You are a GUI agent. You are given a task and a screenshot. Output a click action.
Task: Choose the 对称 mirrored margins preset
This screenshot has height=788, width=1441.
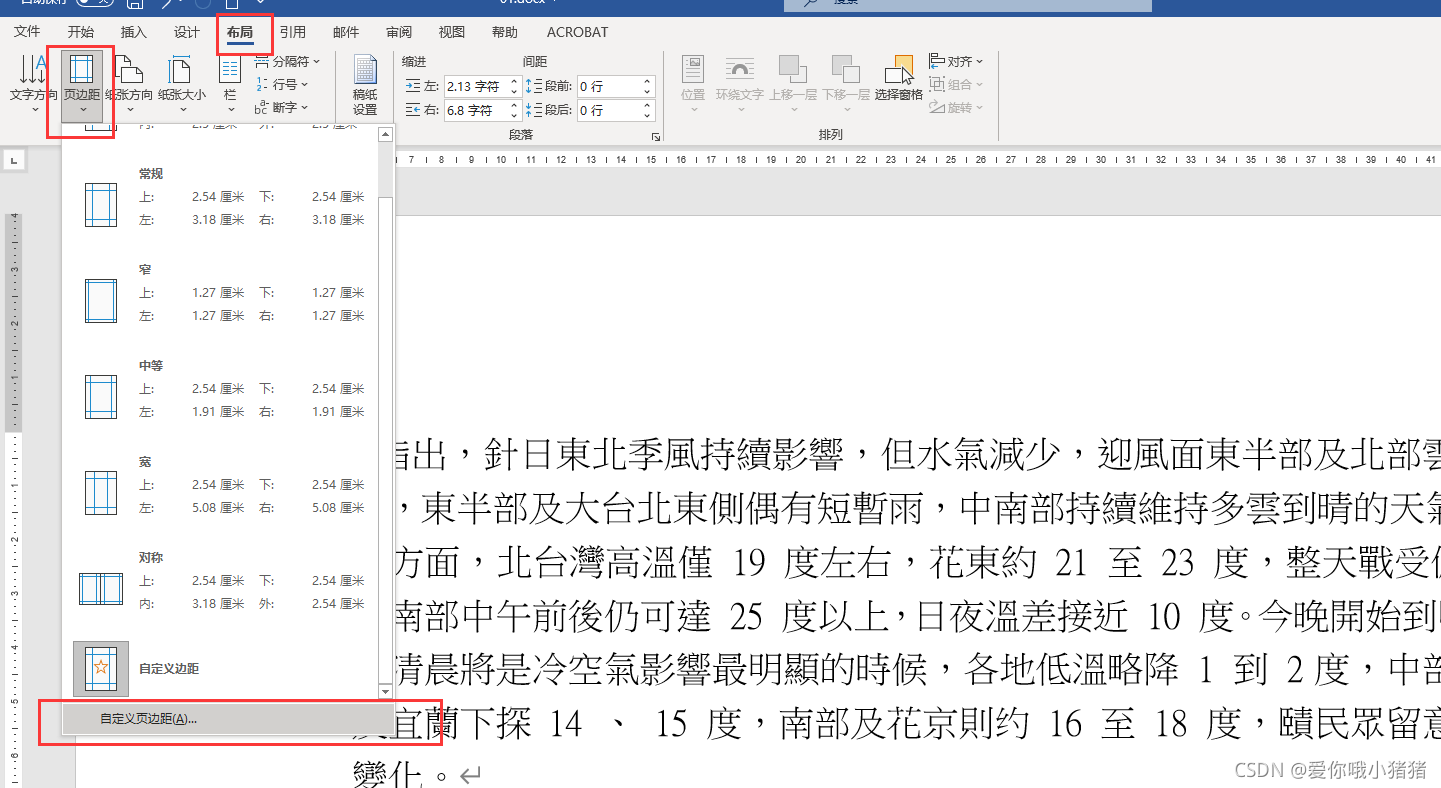220,582
